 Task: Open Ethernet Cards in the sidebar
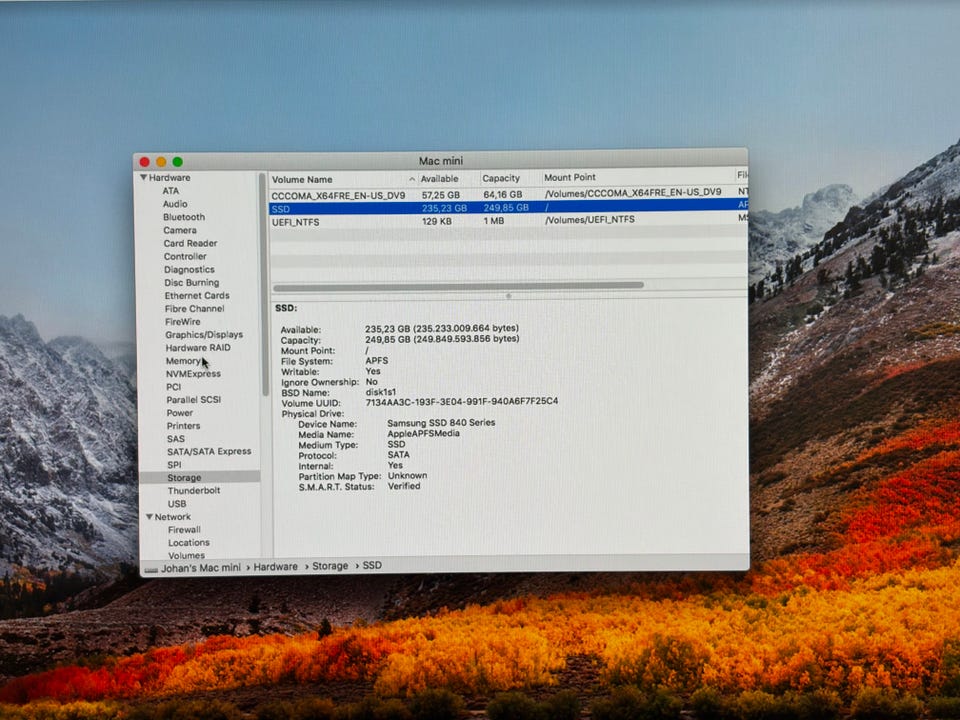[197, 296]
